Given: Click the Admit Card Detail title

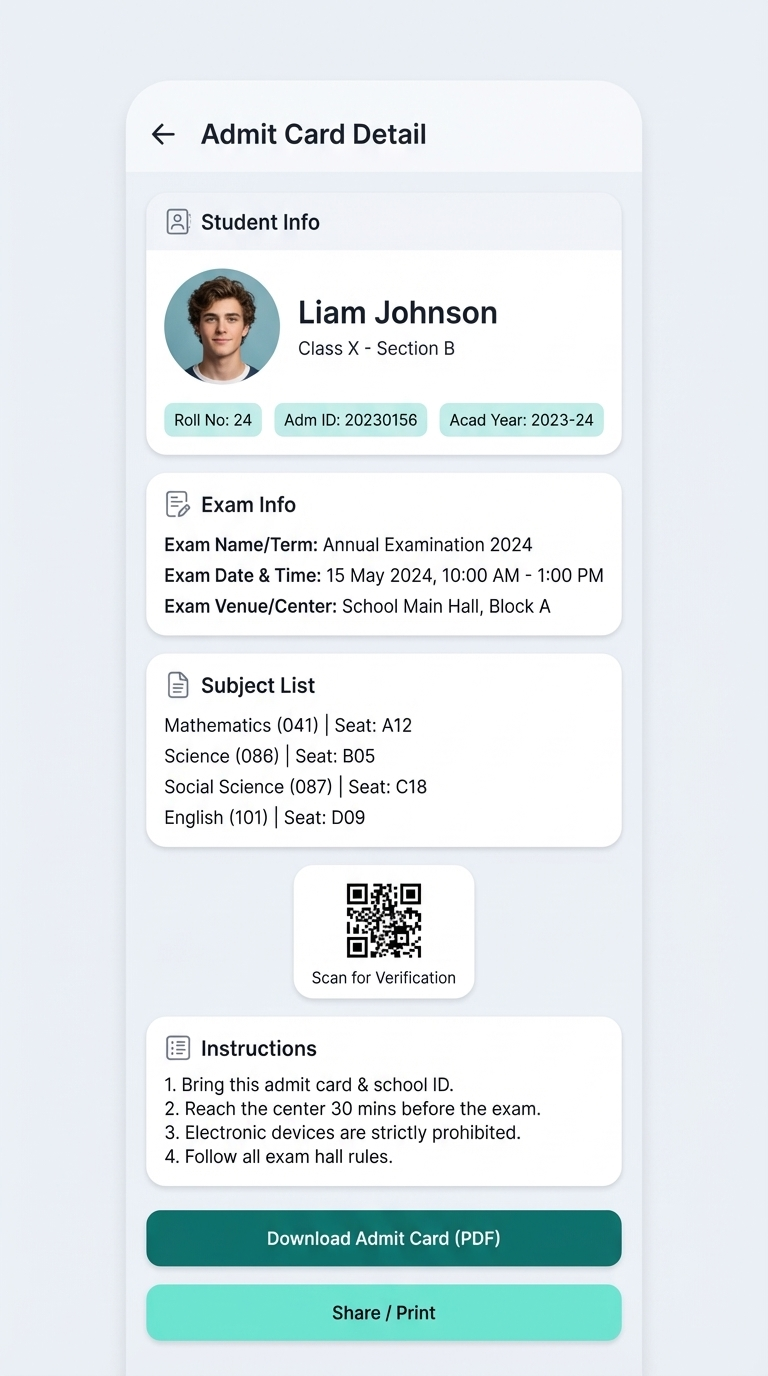Looking at the screenshot, I should tap(314, 135).
